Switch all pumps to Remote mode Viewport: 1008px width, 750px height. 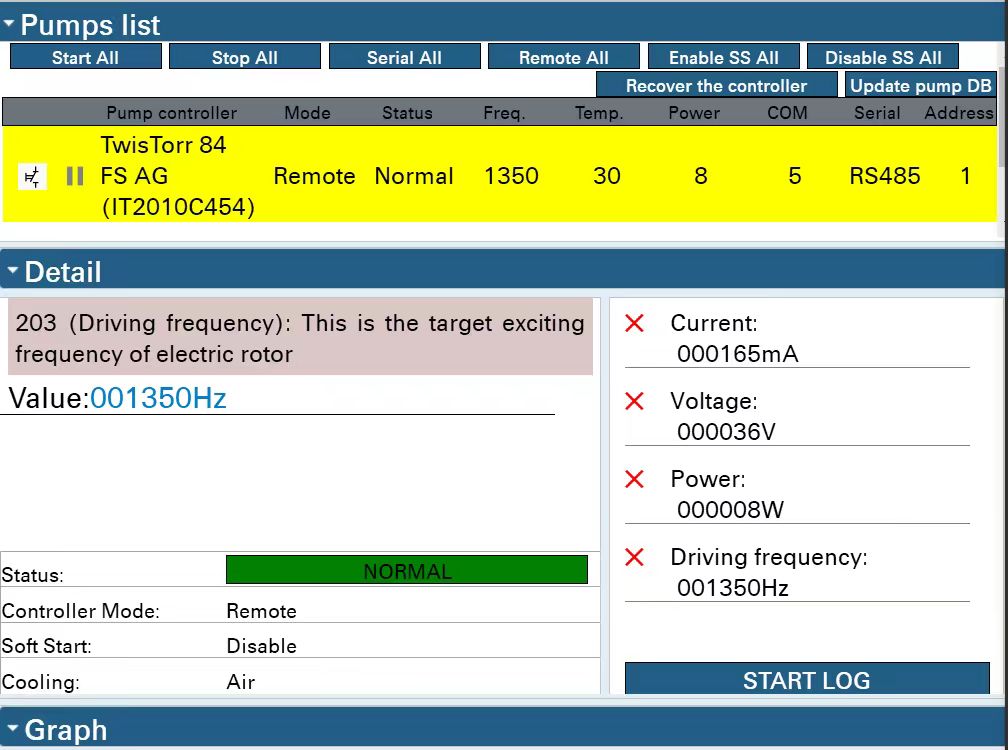[563, 57]
